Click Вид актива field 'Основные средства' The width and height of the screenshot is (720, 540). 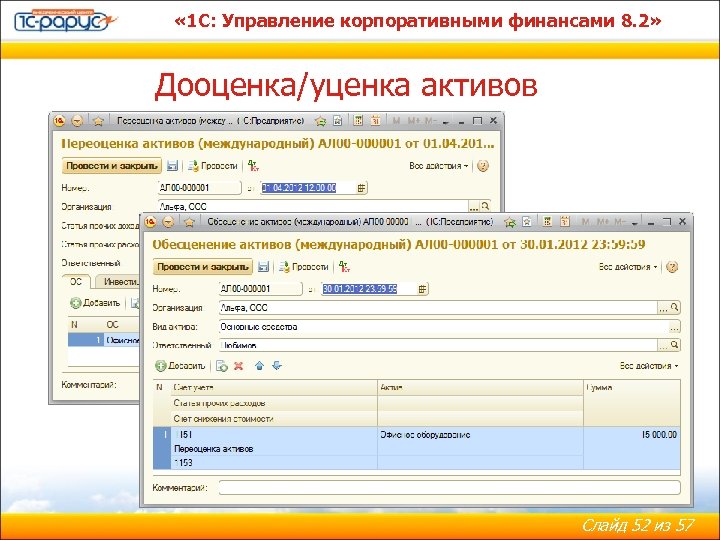point(444,327)
